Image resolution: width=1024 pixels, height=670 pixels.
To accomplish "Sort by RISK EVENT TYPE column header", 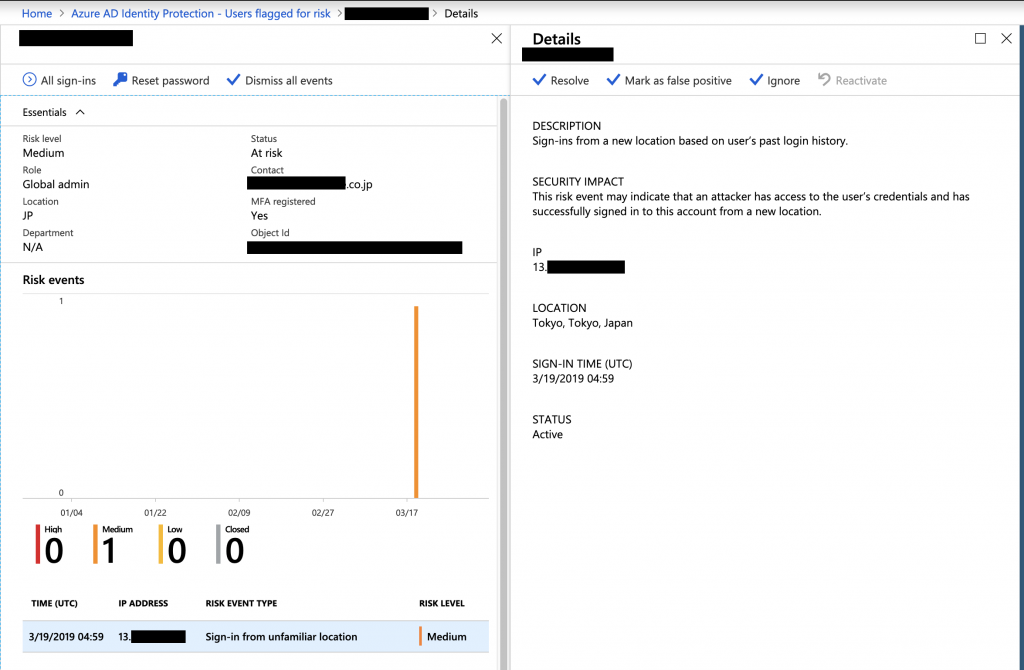I will click(x=241, y=603).
